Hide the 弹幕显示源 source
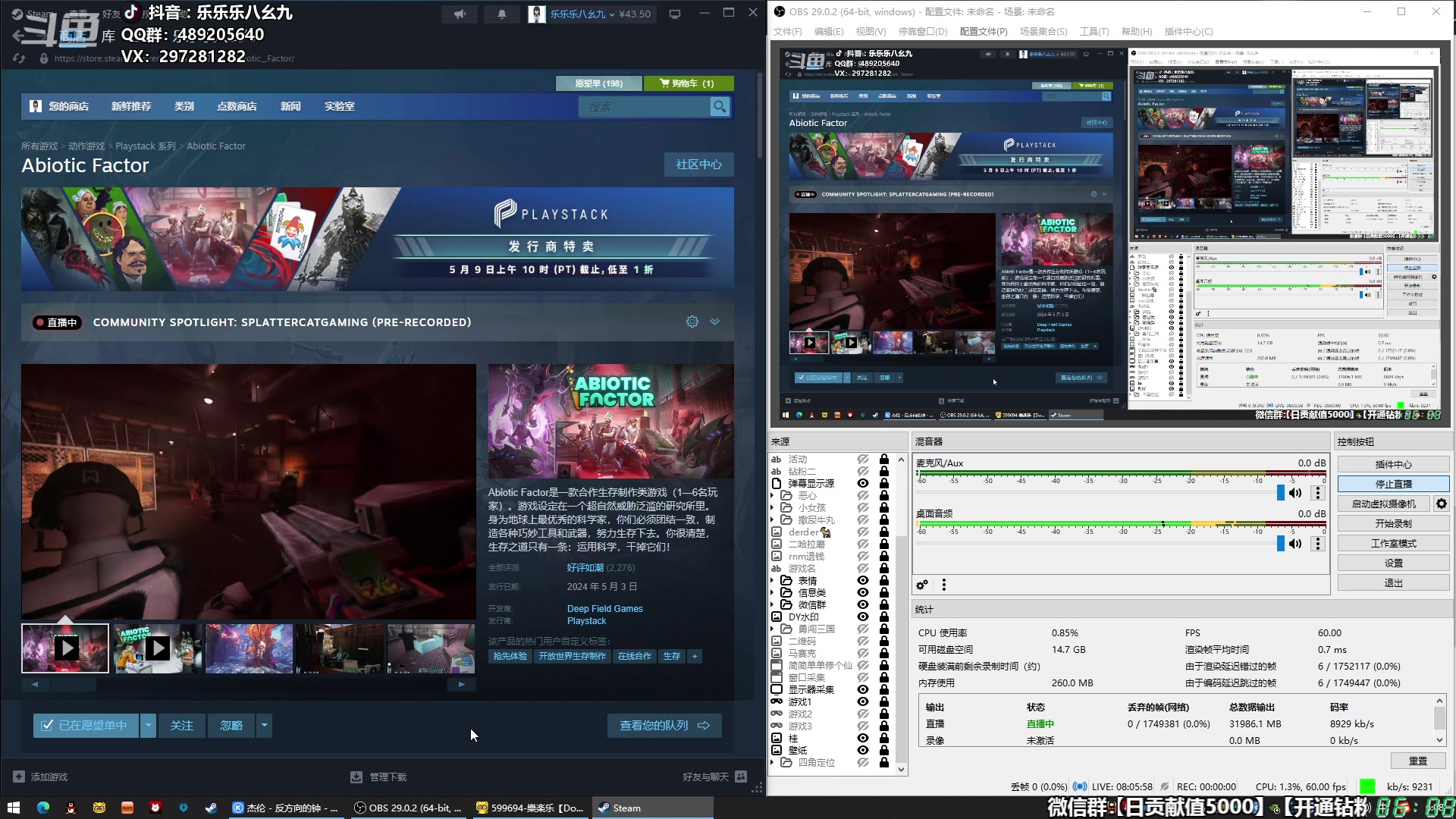The height and width of the screenshot is (819, 1456). coord(863,484)
